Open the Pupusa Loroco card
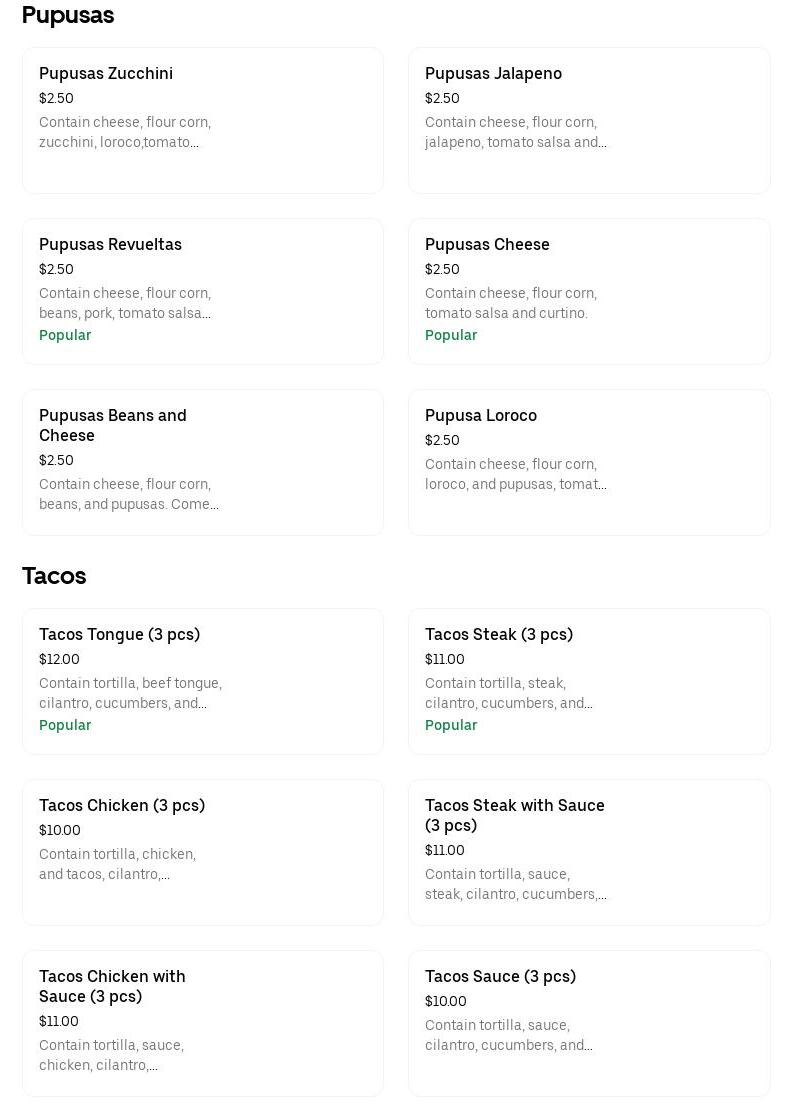804x1113 pixels. point(589,462)
